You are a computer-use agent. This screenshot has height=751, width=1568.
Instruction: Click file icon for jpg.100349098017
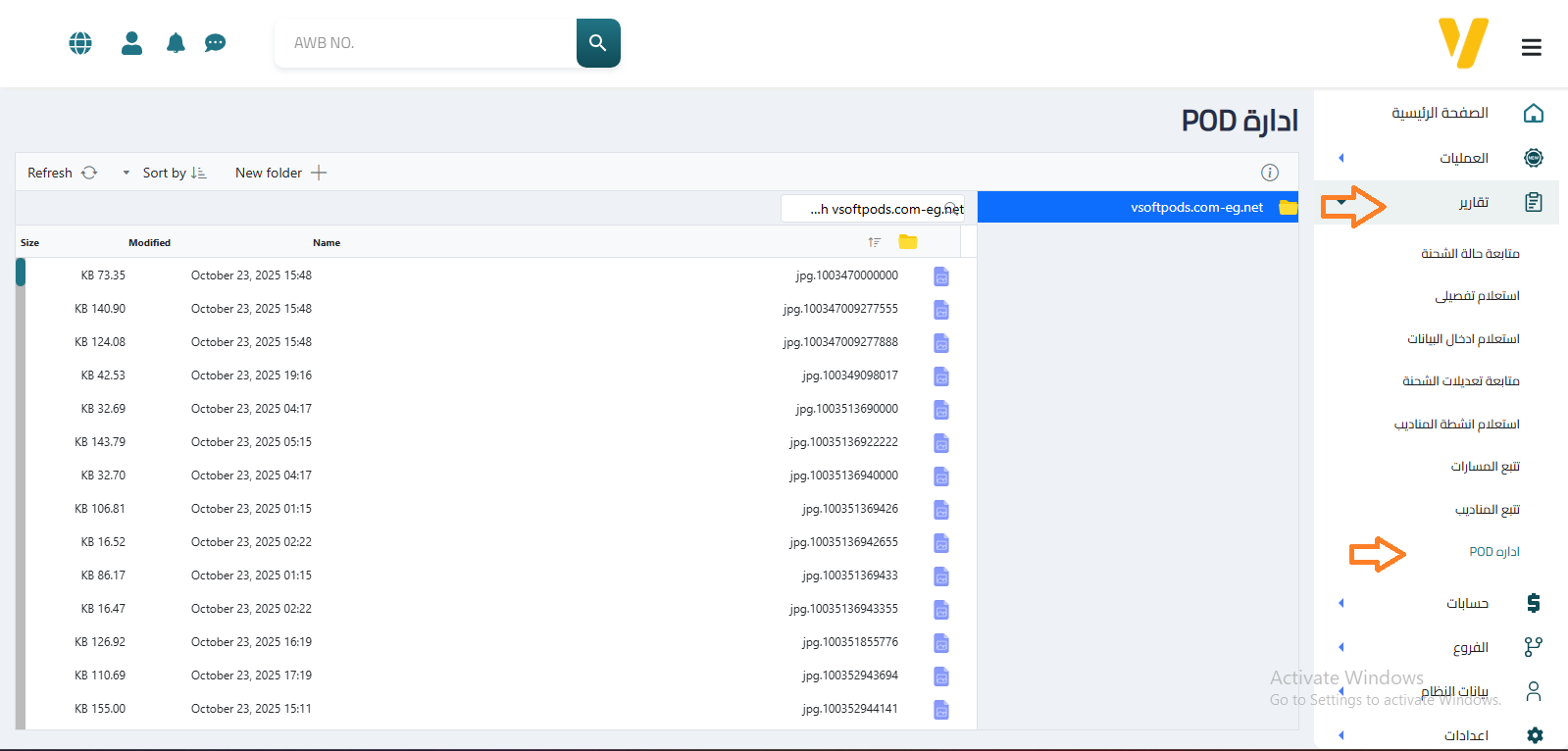[x=941, y=376]
